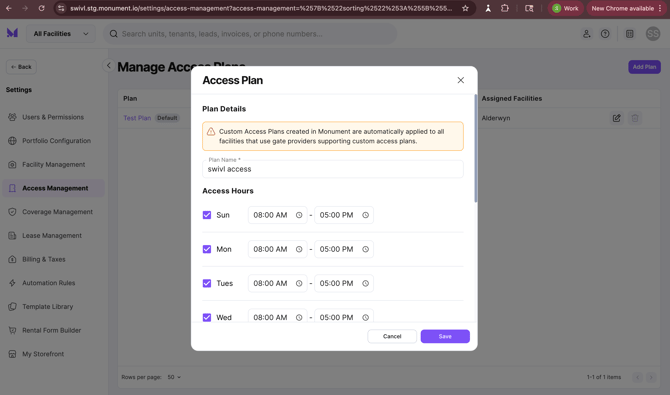Uncheck the Mon access hours checkbox
The image size is (670, 395).
tap(207, 249)
